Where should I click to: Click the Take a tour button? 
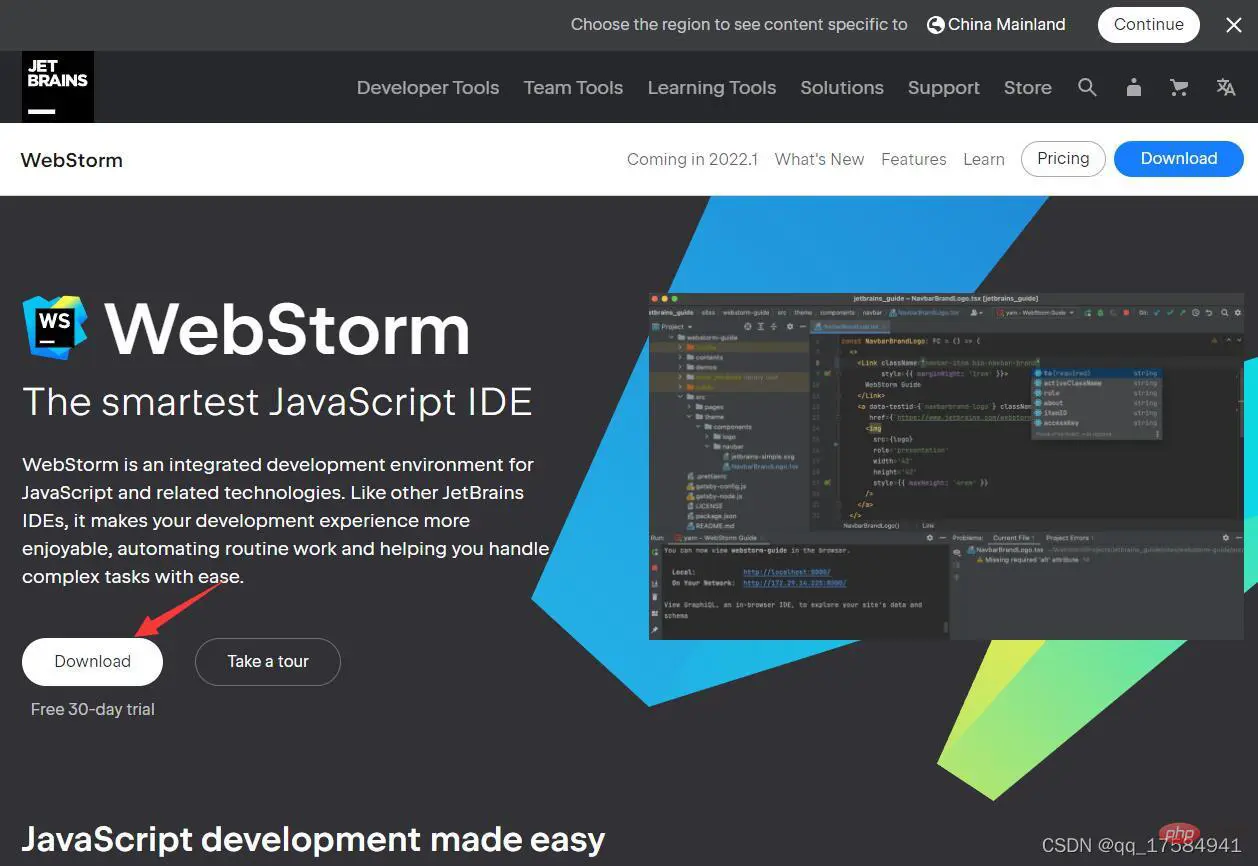[268, 662]
